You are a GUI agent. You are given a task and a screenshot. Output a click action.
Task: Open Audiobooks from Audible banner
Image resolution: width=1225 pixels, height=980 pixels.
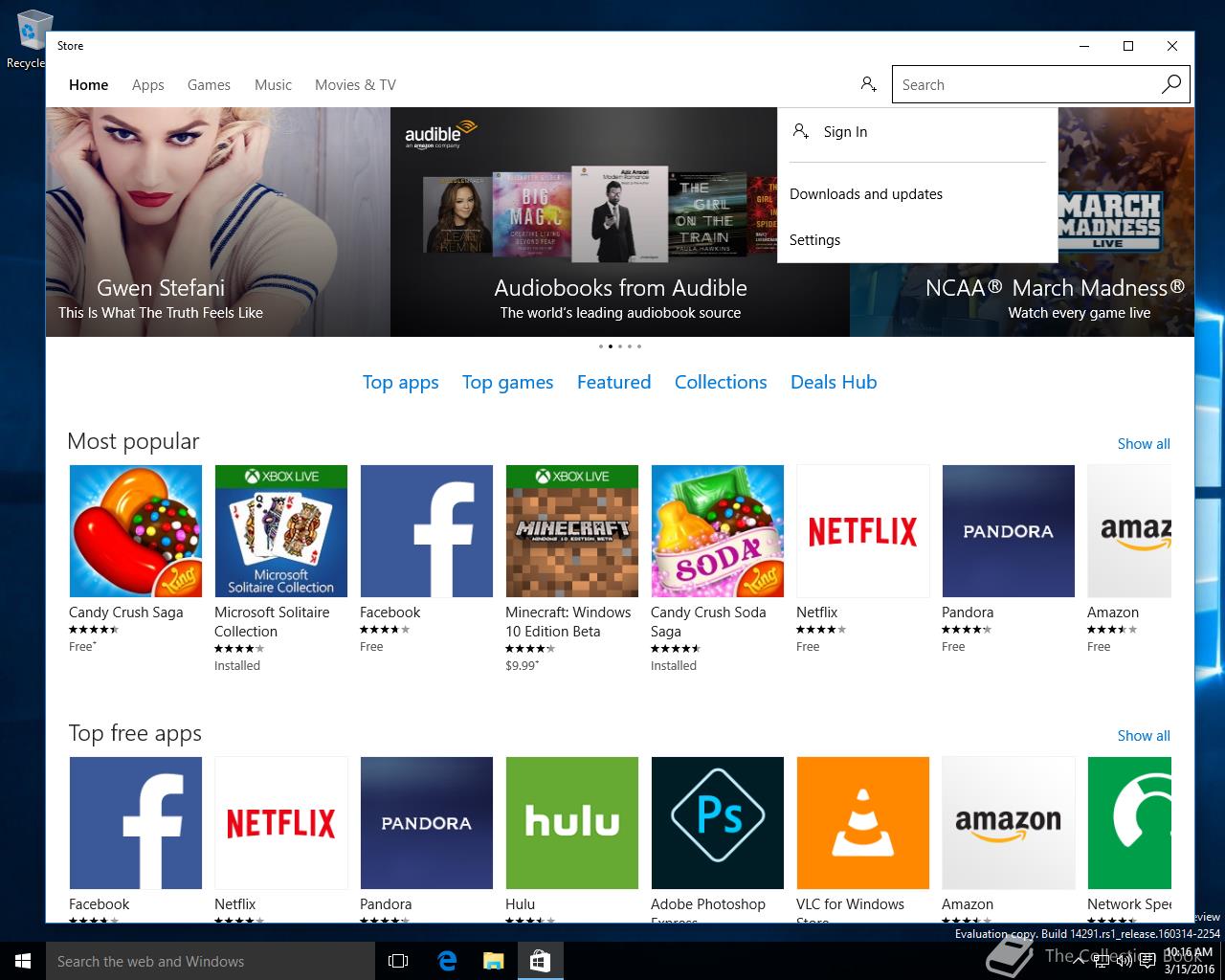coord(620,222)
